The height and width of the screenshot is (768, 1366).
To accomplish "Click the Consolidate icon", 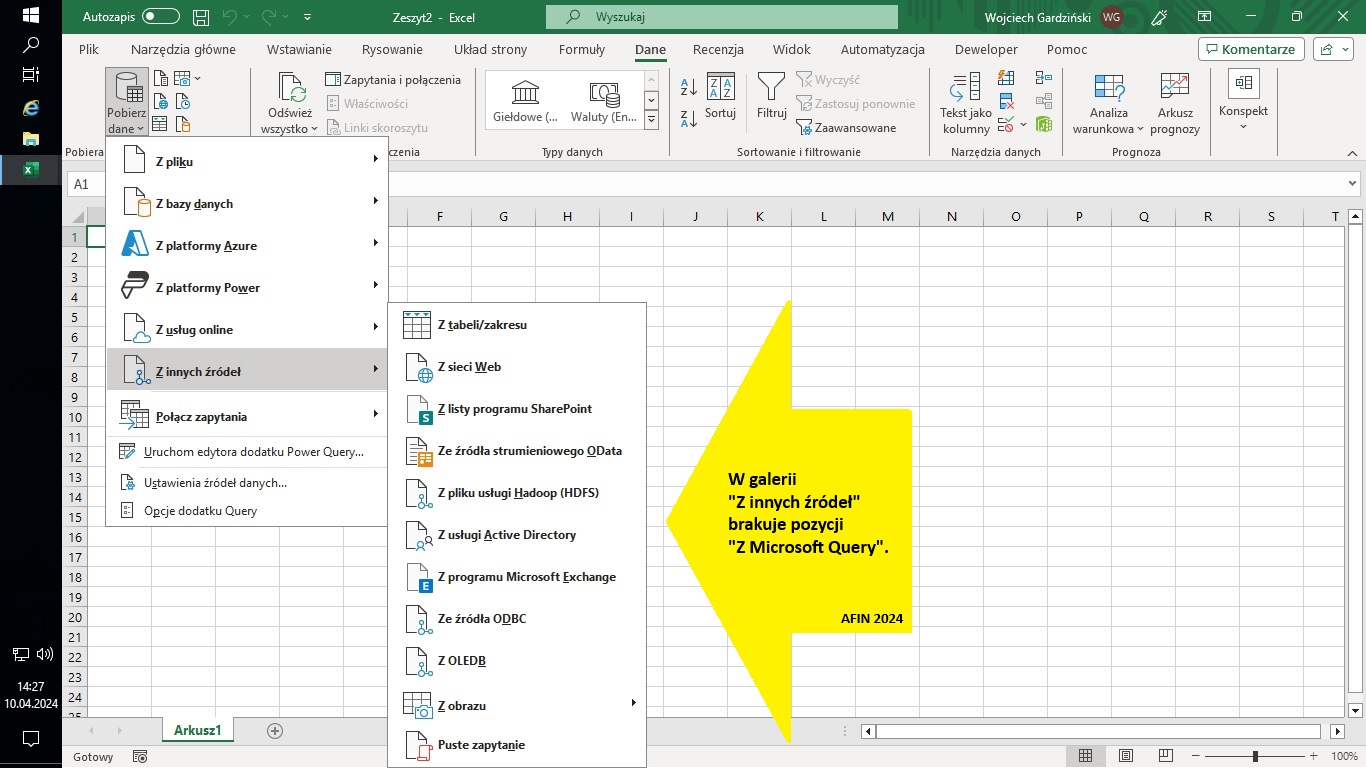I will point(1044,79).
